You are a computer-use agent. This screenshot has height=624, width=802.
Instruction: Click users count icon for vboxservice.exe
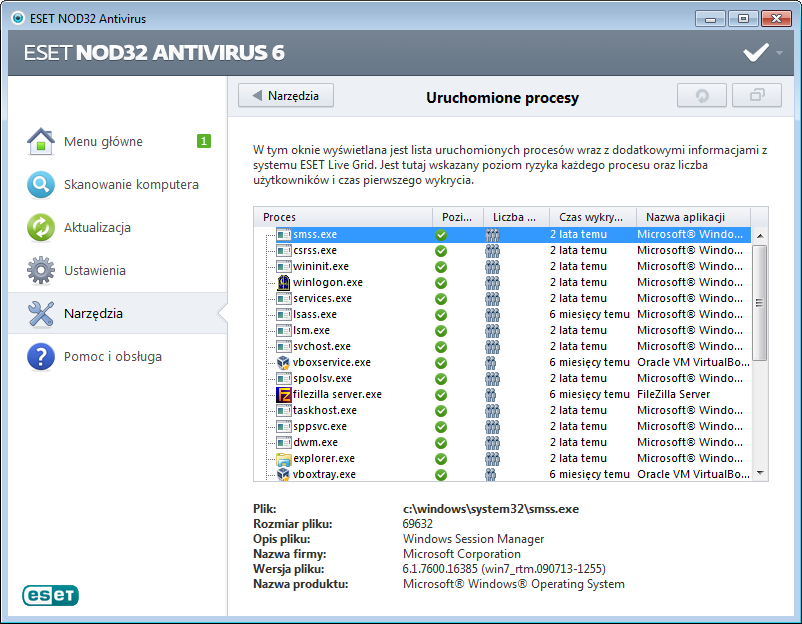491,363
